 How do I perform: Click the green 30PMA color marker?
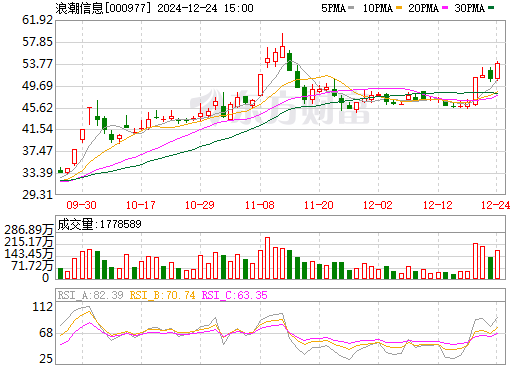(491, 7)
